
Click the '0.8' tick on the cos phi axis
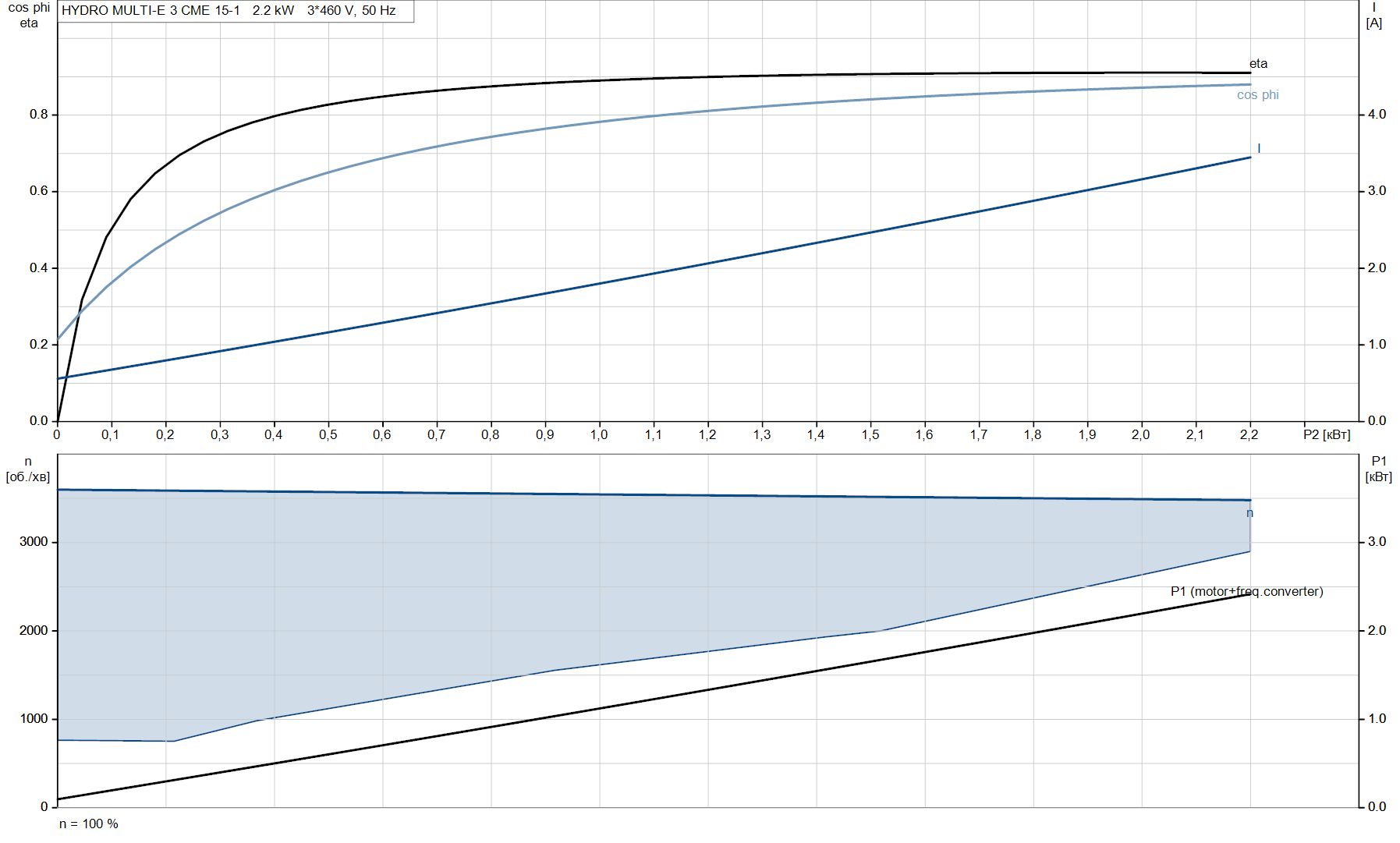(38, 115)
